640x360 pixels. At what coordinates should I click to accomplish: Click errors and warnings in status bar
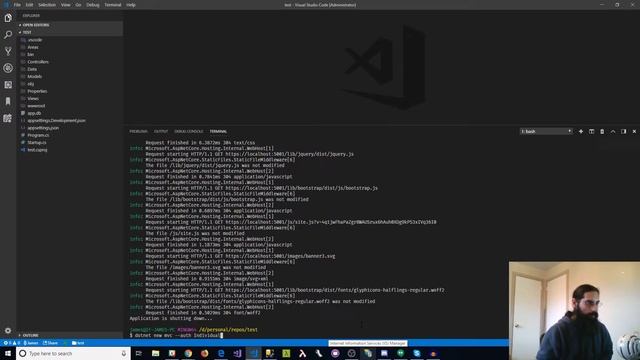(x=11, y=343)
